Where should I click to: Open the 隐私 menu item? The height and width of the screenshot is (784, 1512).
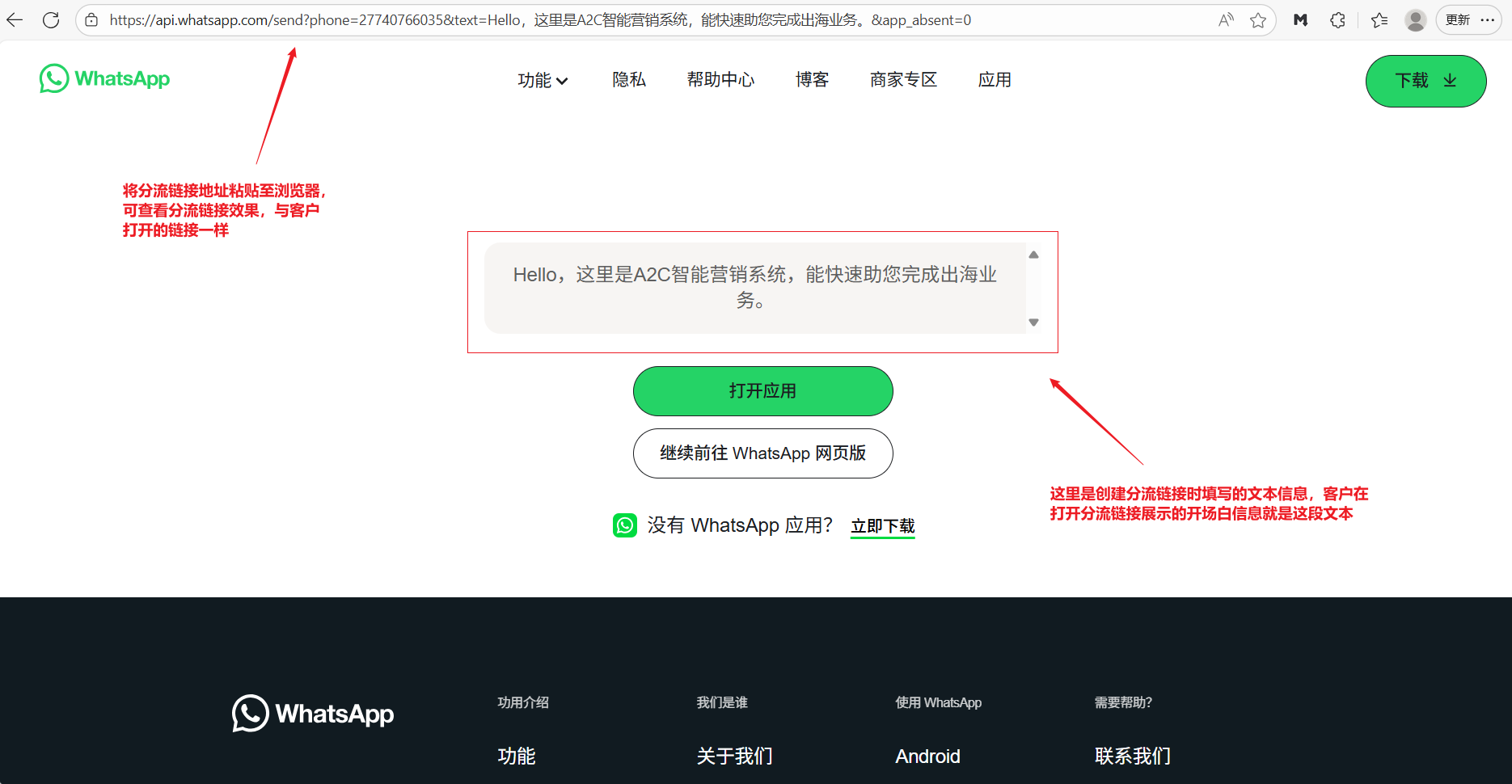coord(629,80)
